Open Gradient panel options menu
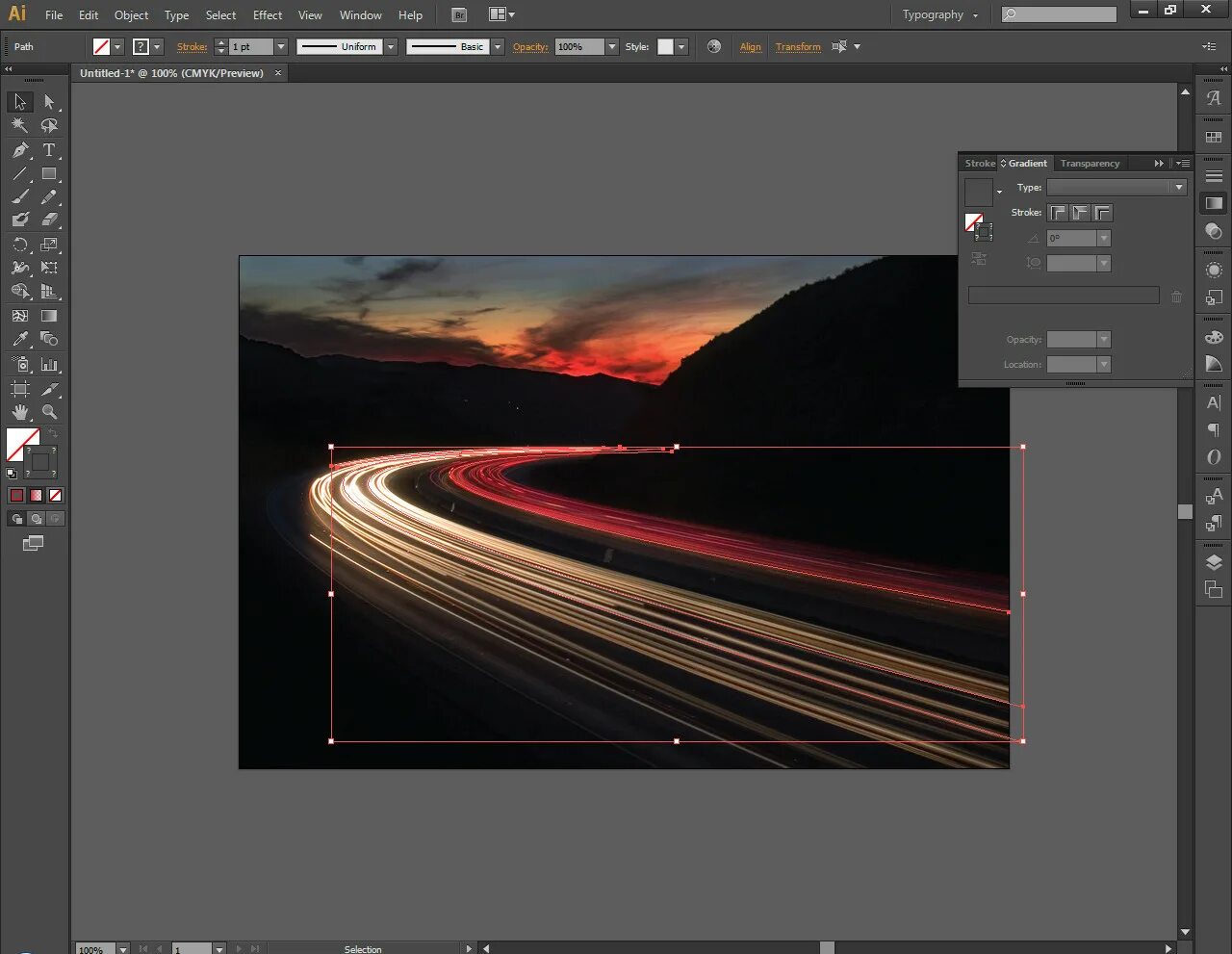This screenshot has width=1232, height=954. pyautogui.click(x=1183, y=164)
